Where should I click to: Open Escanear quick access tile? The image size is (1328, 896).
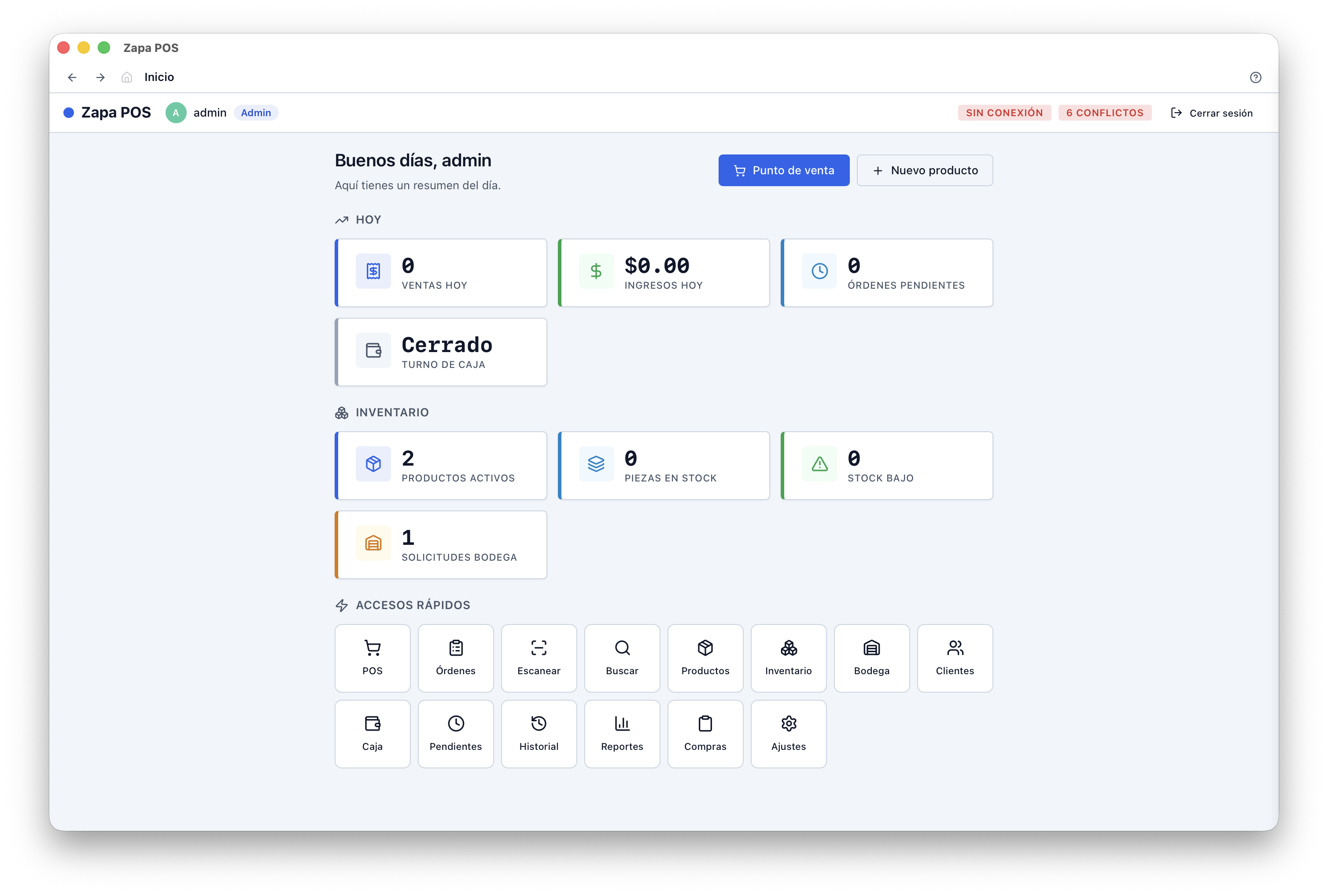(539, 658)
